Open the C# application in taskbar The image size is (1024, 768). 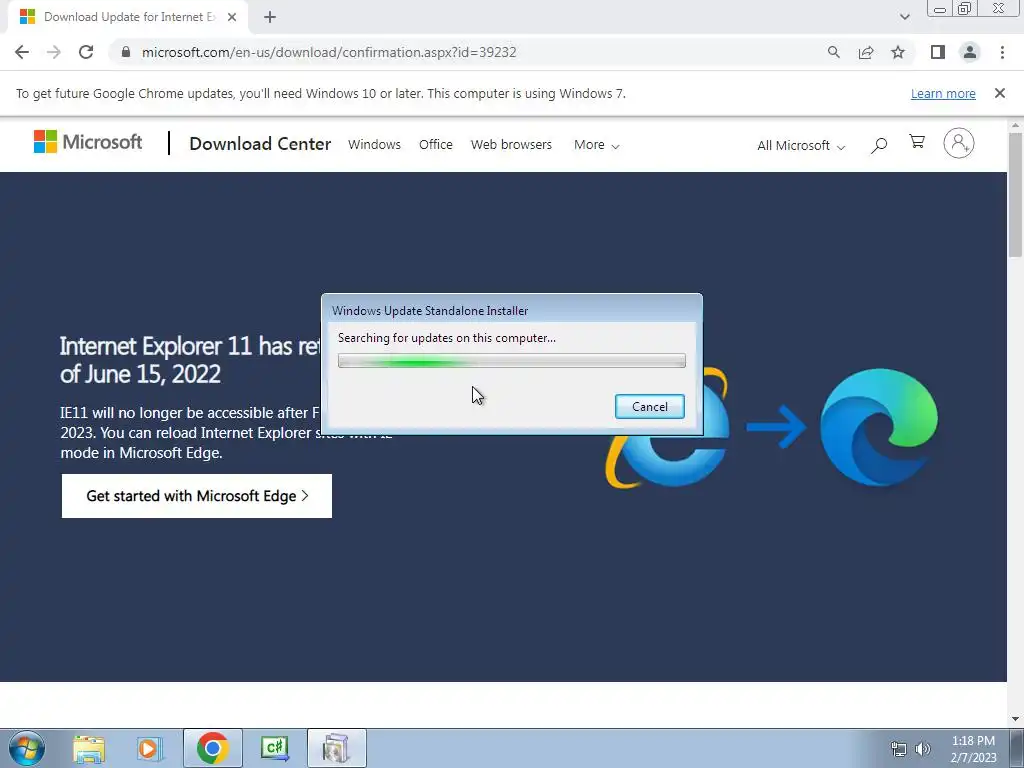[274, 748]
